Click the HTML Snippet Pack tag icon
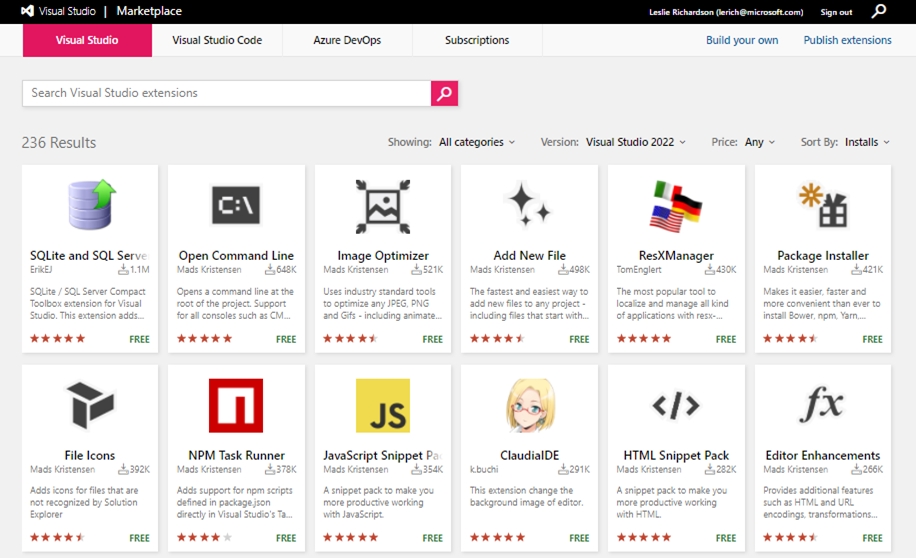The height and width of the screenshot is (558, 916). point(676,405)
